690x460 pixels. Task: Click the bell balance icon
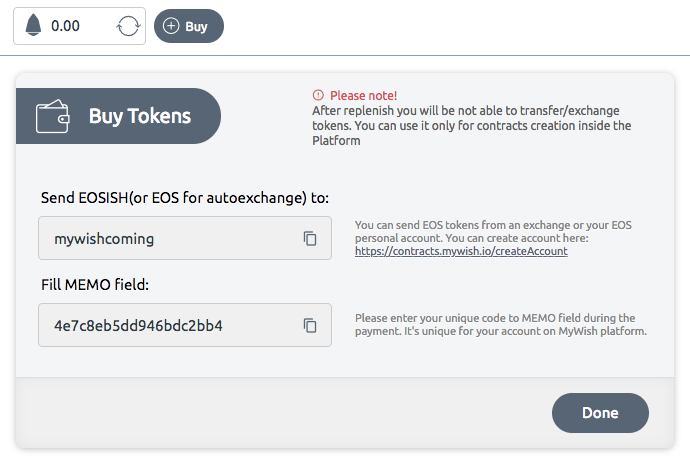33,25
